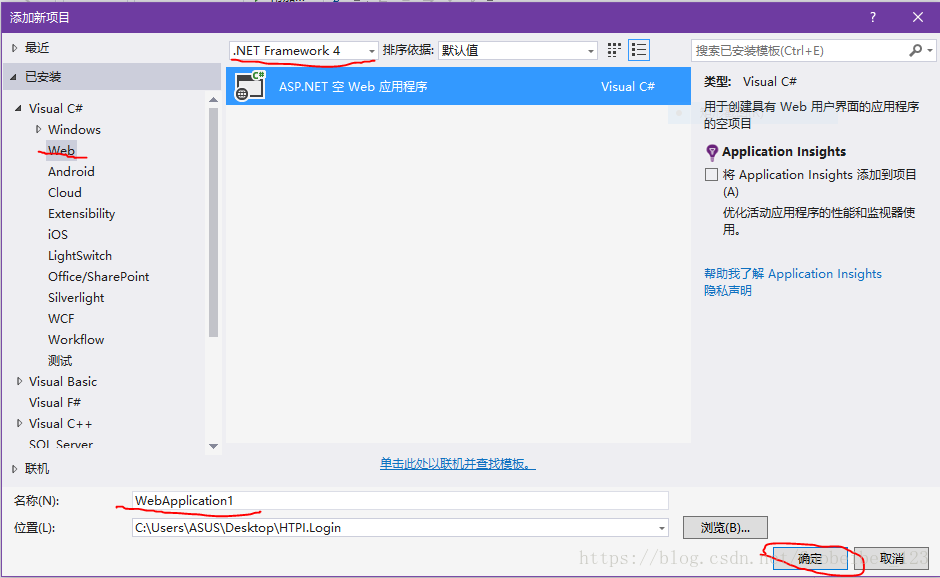The image size is (940, 578).
Task: Open 帮助我了解 Application Insights link
Action: [x=793, y=273]
